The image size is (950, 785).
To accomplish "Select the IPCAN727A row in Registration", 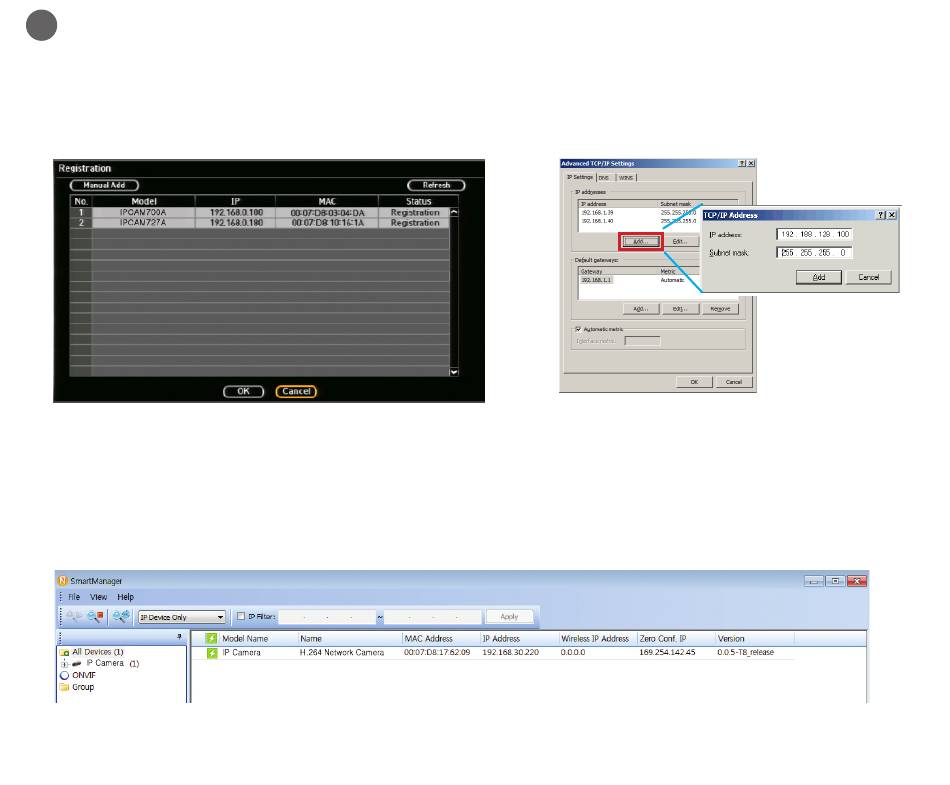I will coord(259,223).
